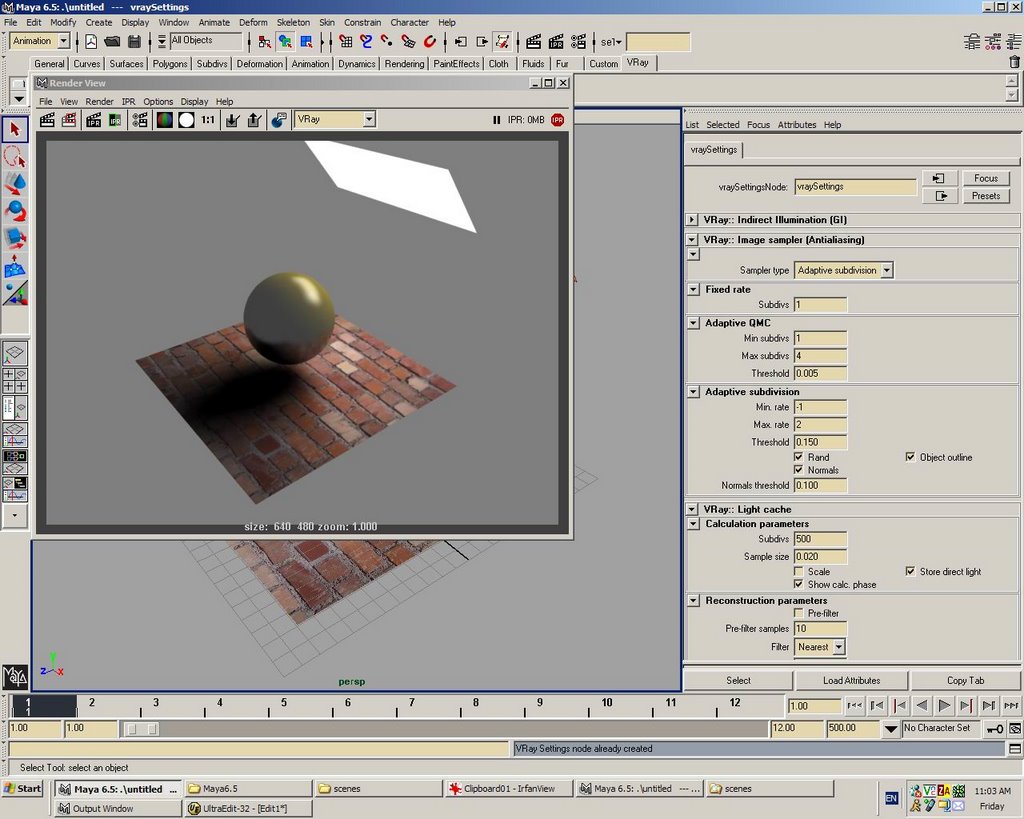Select the Lasso tool in toolbox
Image resolution: width=1024 pixels, height=819 pixels.
tap(14, 157)
